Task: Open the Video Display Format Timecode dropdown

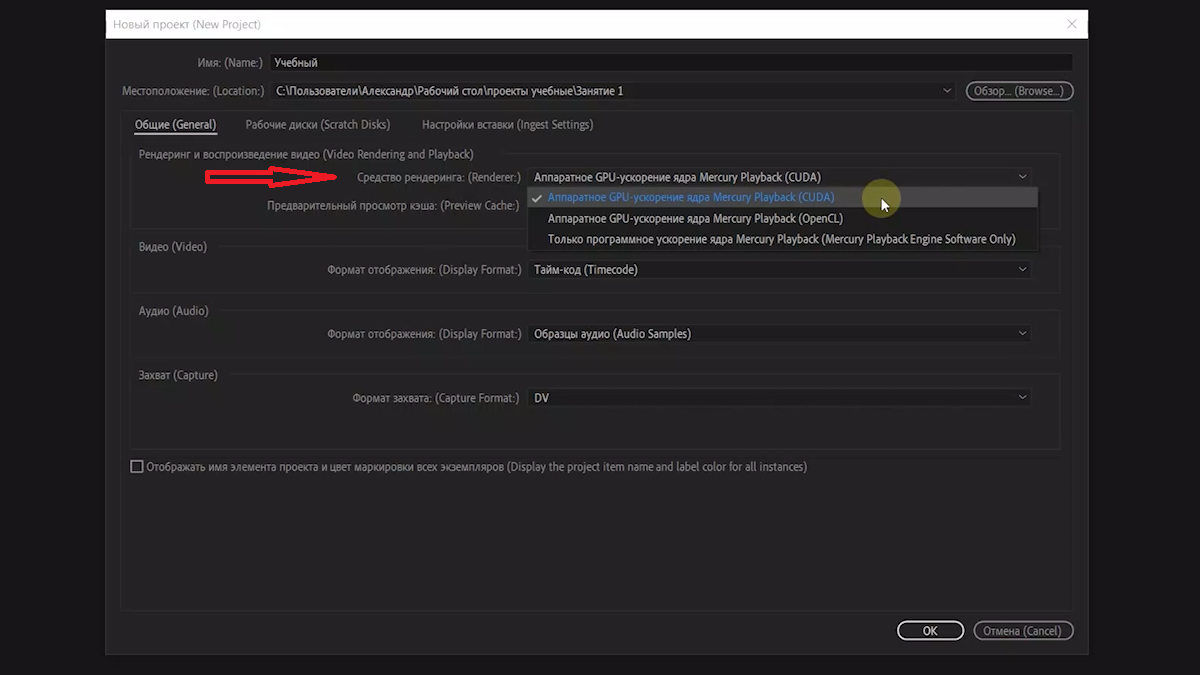Action: coord(780,269)
